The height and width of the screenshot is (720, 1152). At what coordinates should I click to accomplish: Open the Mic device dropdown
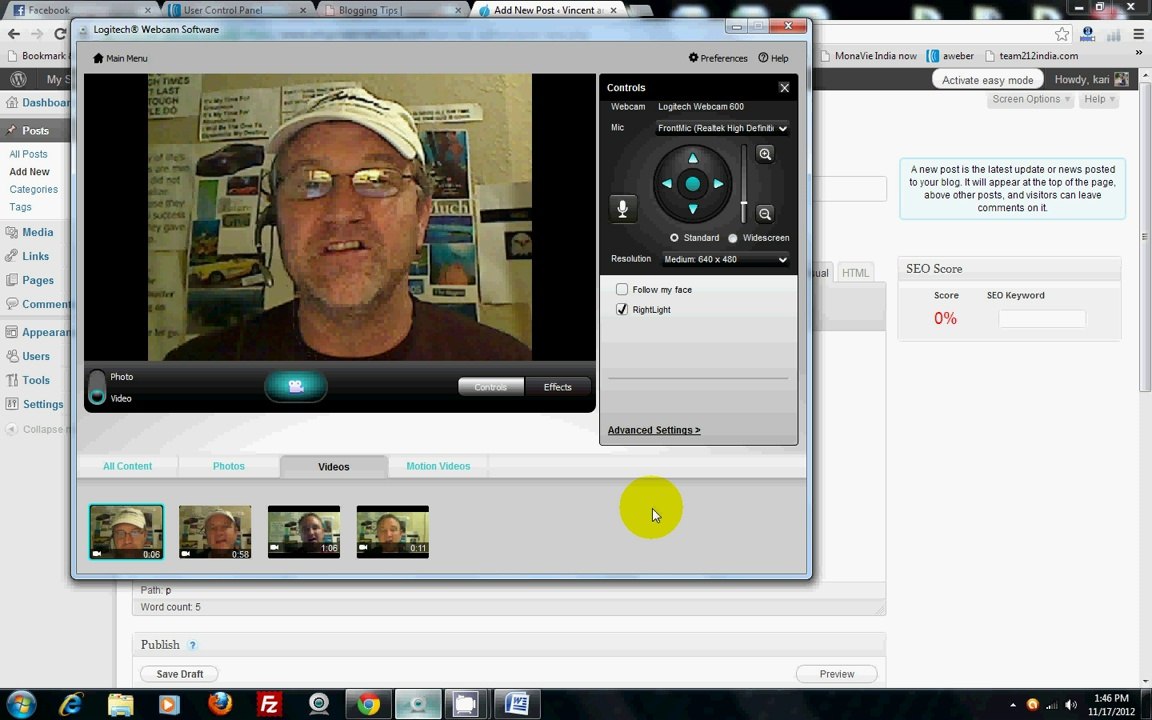tap(722, 128)
